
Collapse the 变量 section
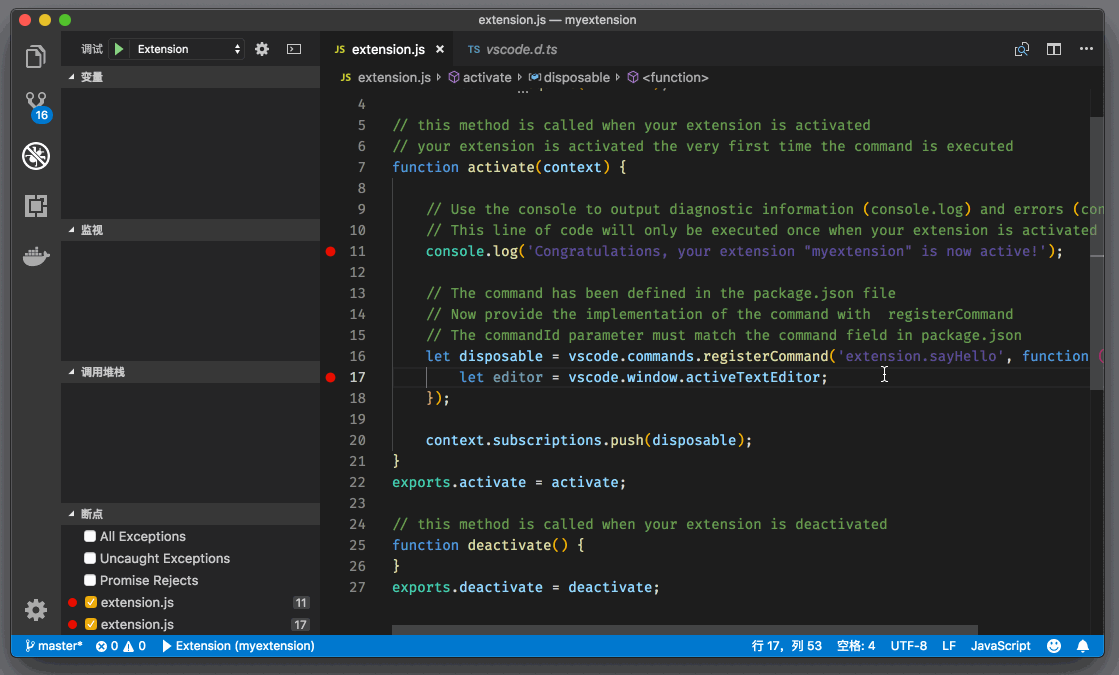[x=92, y=77]
